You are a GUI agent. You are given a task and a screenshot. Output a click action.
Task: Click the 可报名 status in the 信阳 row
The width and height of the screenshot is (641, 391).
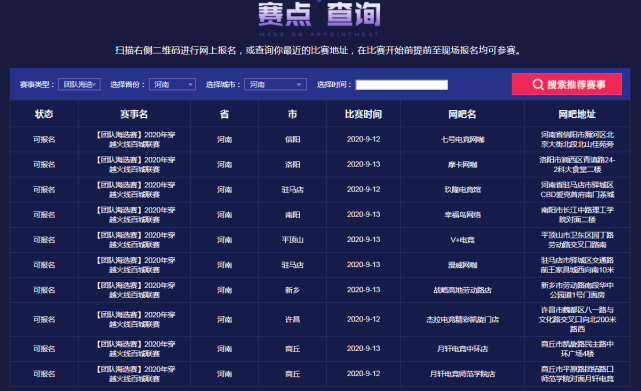44,139
